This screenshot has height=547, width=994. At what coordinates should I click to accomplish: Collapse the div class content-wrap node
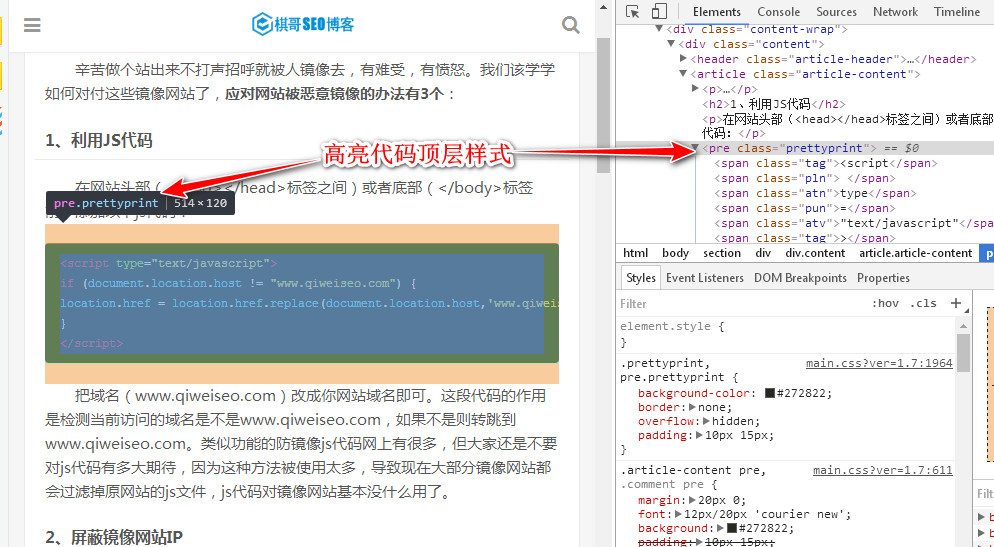(660, 29)
